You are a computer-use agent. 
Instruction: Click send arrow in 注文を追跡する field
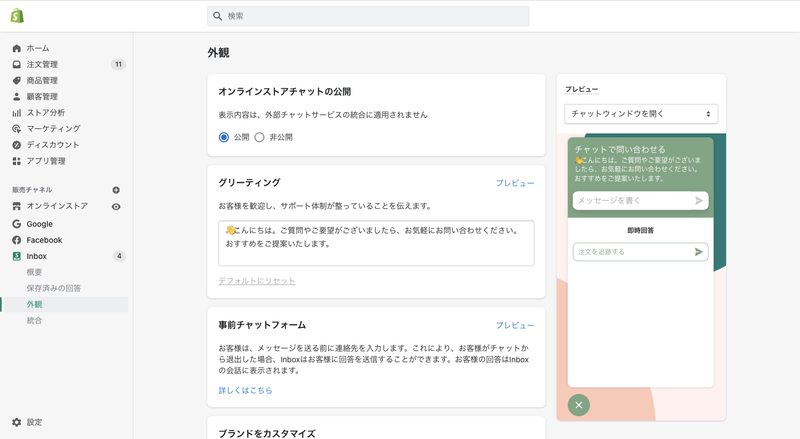pos(698,252)
